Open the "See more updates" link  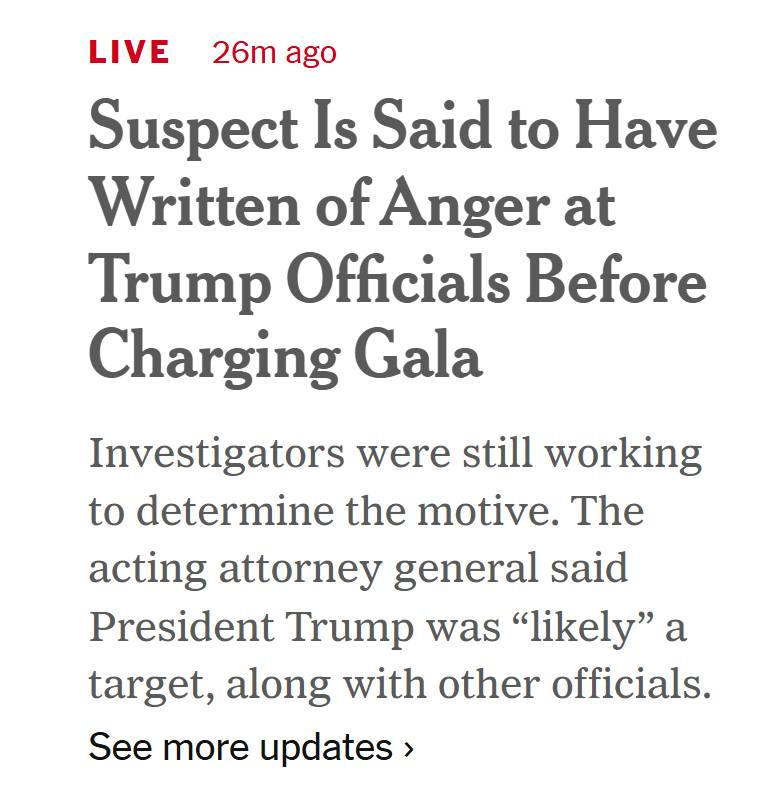click(x=240, y=748)
